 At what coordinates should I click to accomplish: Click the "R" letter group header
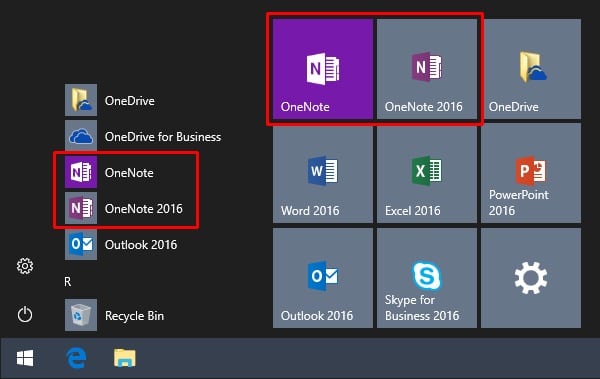tap(68, 282)
